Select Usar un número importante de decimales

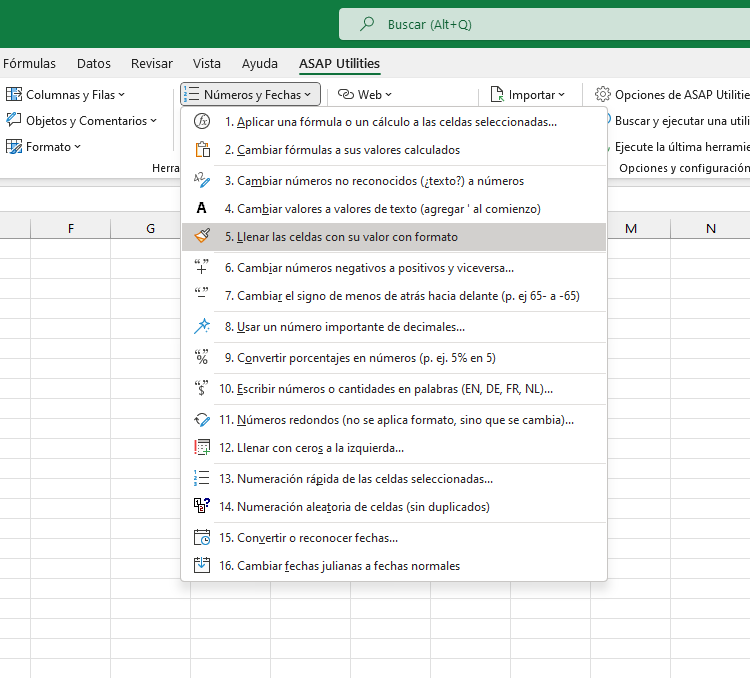coord(394,327)
